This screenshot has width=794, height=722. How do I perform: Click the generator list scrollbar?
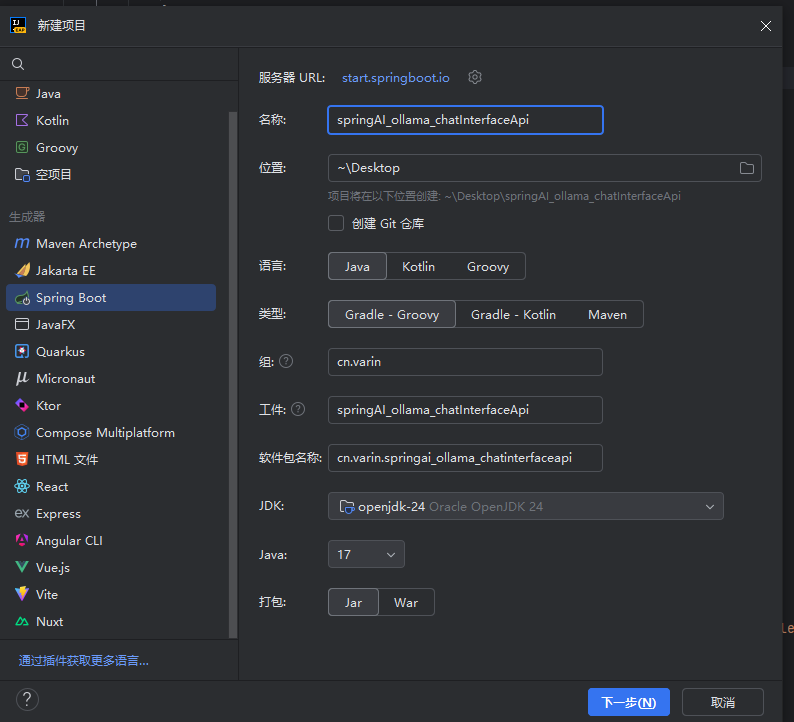pyautogui.click(x=233, y=375)
